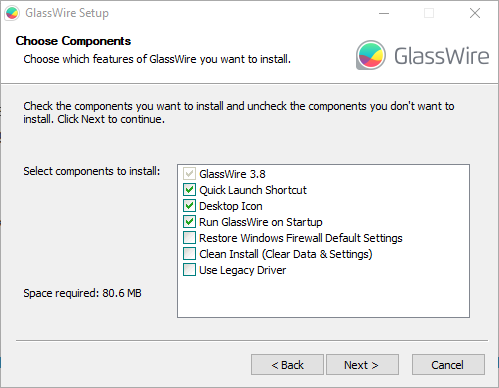Enable Restore Windows Firewall Default Settings
This screenshot has height=388, width=499.
(x=189, y=238)
